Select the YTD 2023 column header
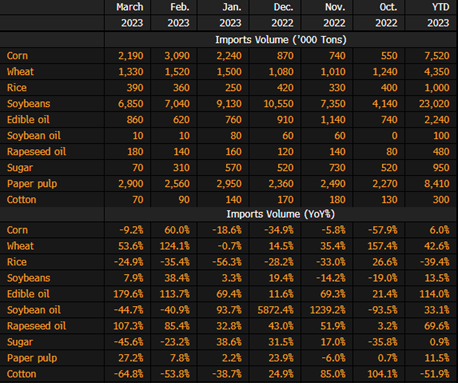459x384 pixels. (x=438, y=15)
